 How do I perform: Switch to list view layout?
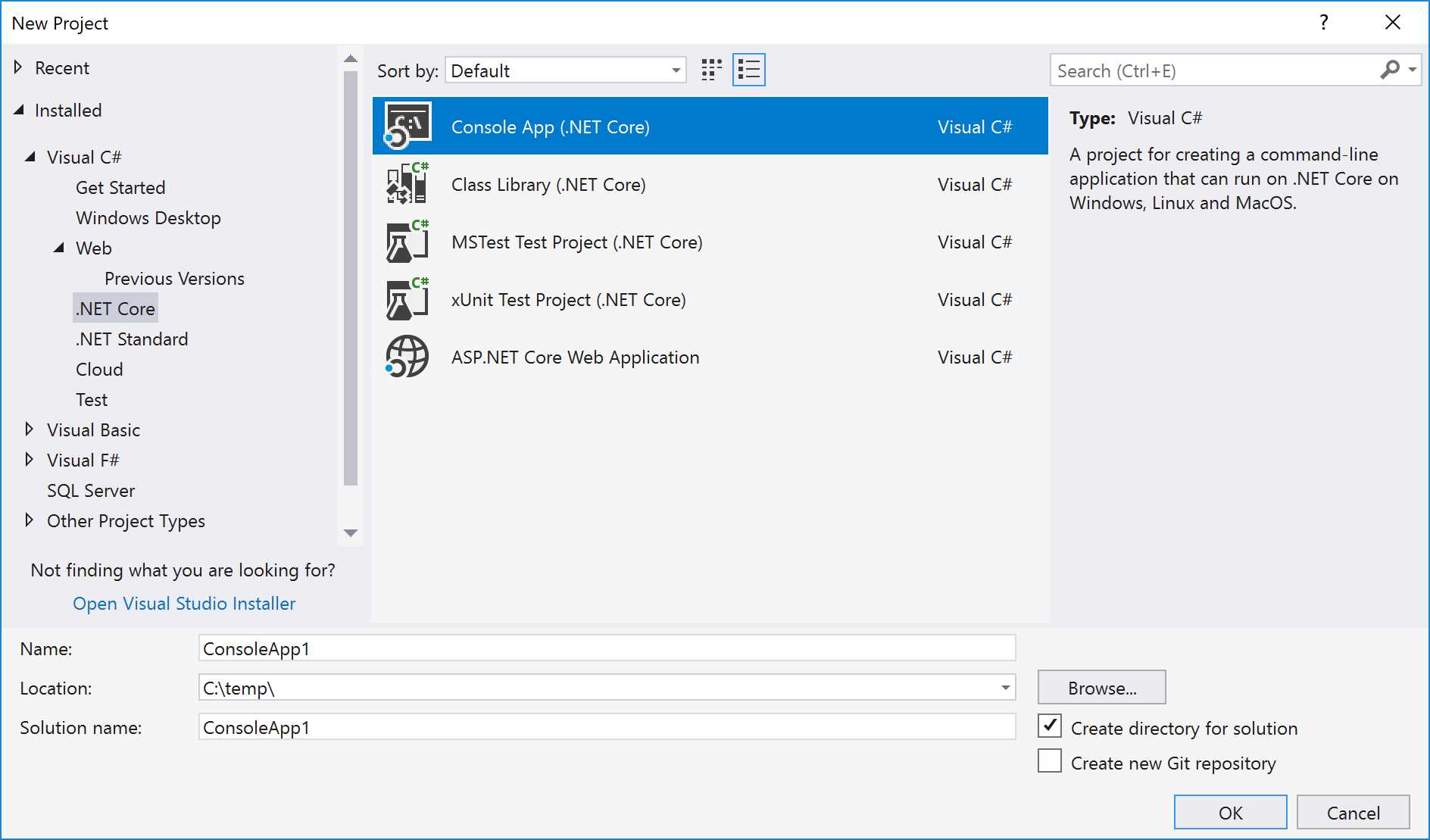[x=748, y=69]
